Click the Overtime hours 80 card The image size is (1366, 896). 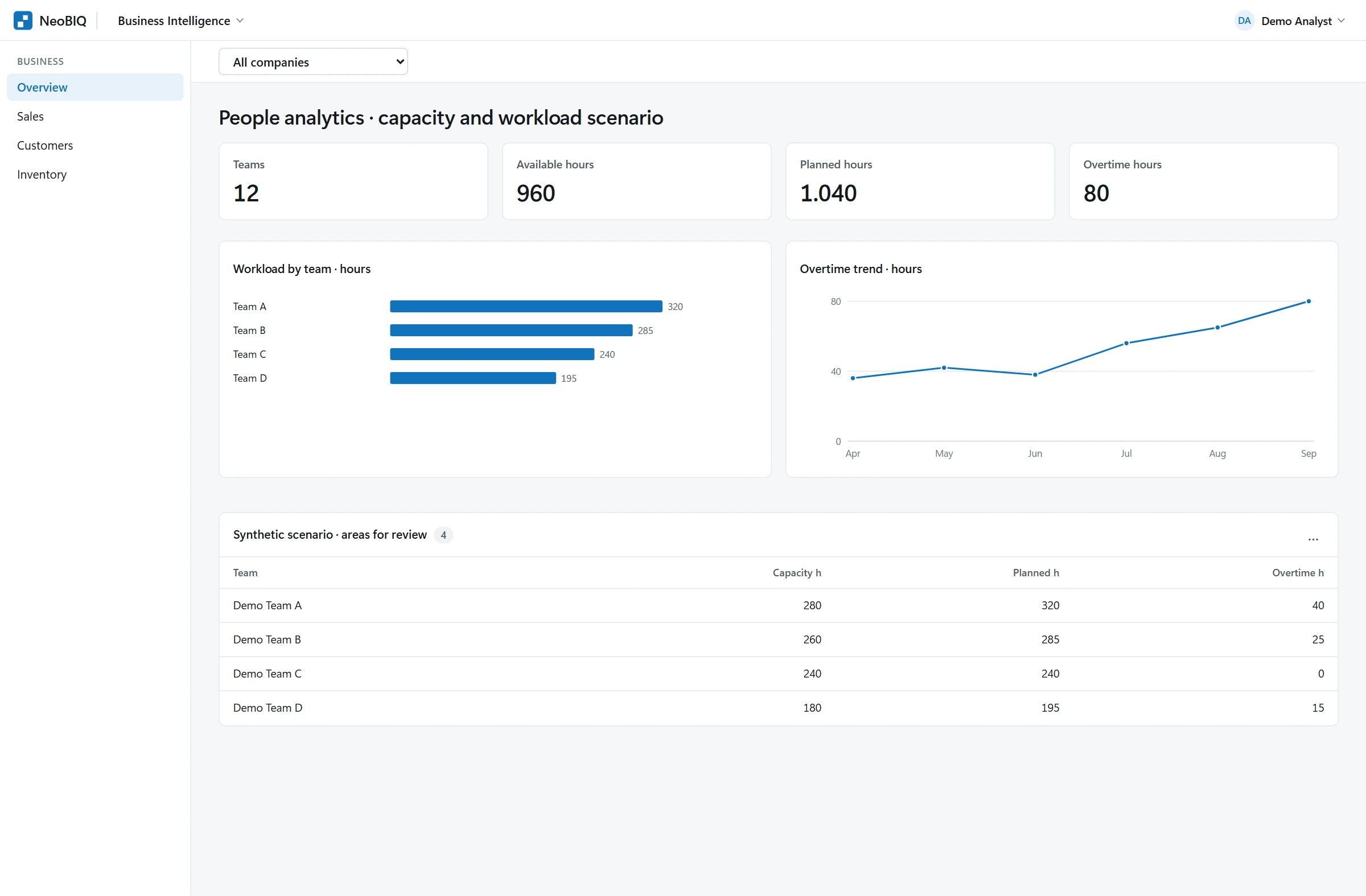click(1204, 181)
